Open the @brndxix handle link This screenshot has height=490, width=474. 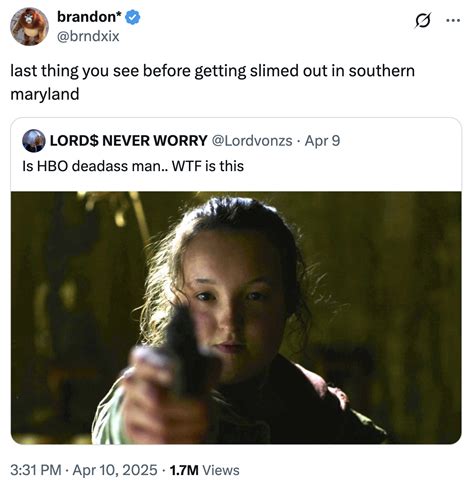tap(88, 36)
